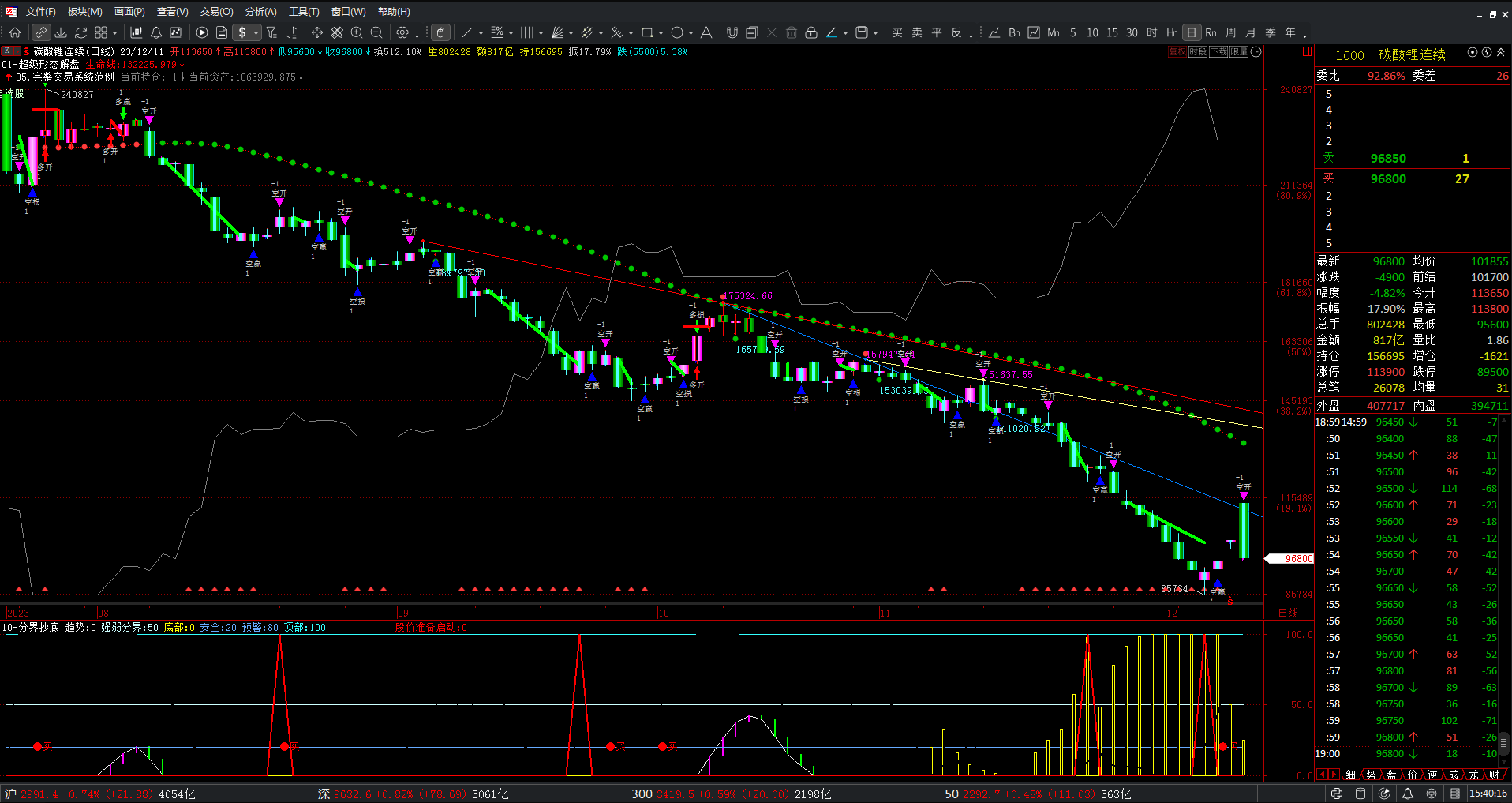Viewport: 1512px width, 803px height.
Task: Expand the line drawing tool dropdown
Action: click(x=481, y=33)
